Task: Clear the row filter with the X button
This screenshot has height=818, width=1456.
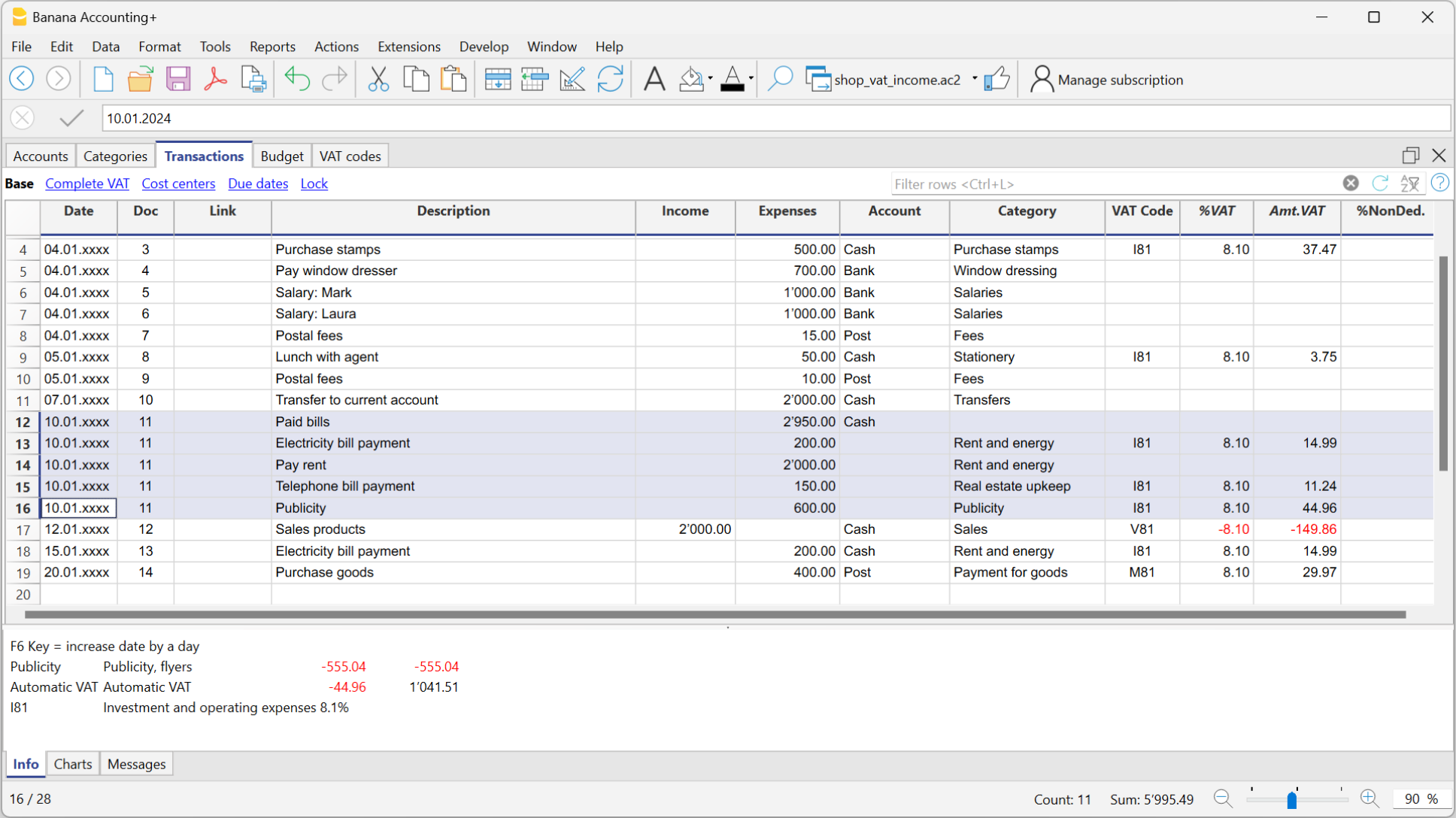Action: coord(1351,183)
